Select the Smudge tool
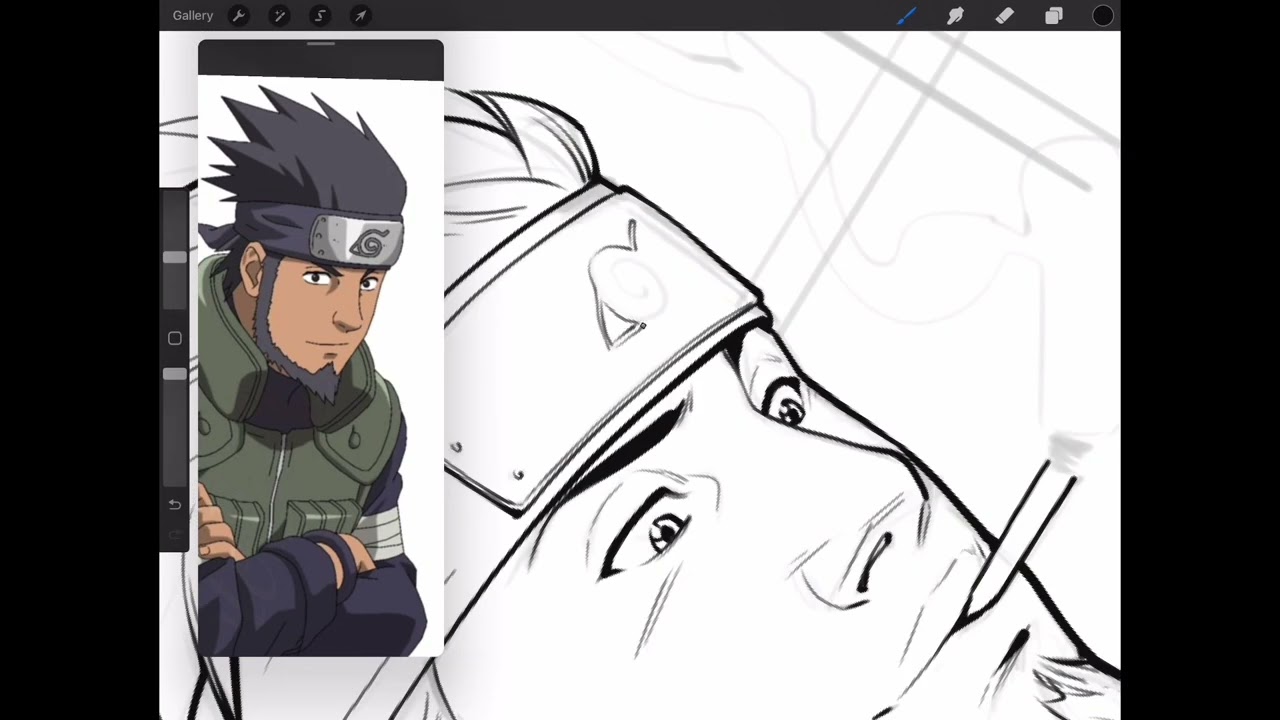1280x720 pixels. (956, 16)
